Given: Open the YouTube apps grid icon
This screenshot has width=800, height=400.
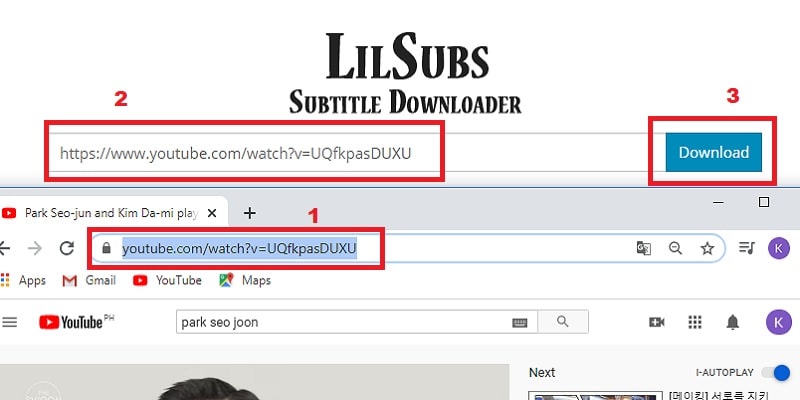Looking at the screenshot, I should tap(695, 322).
